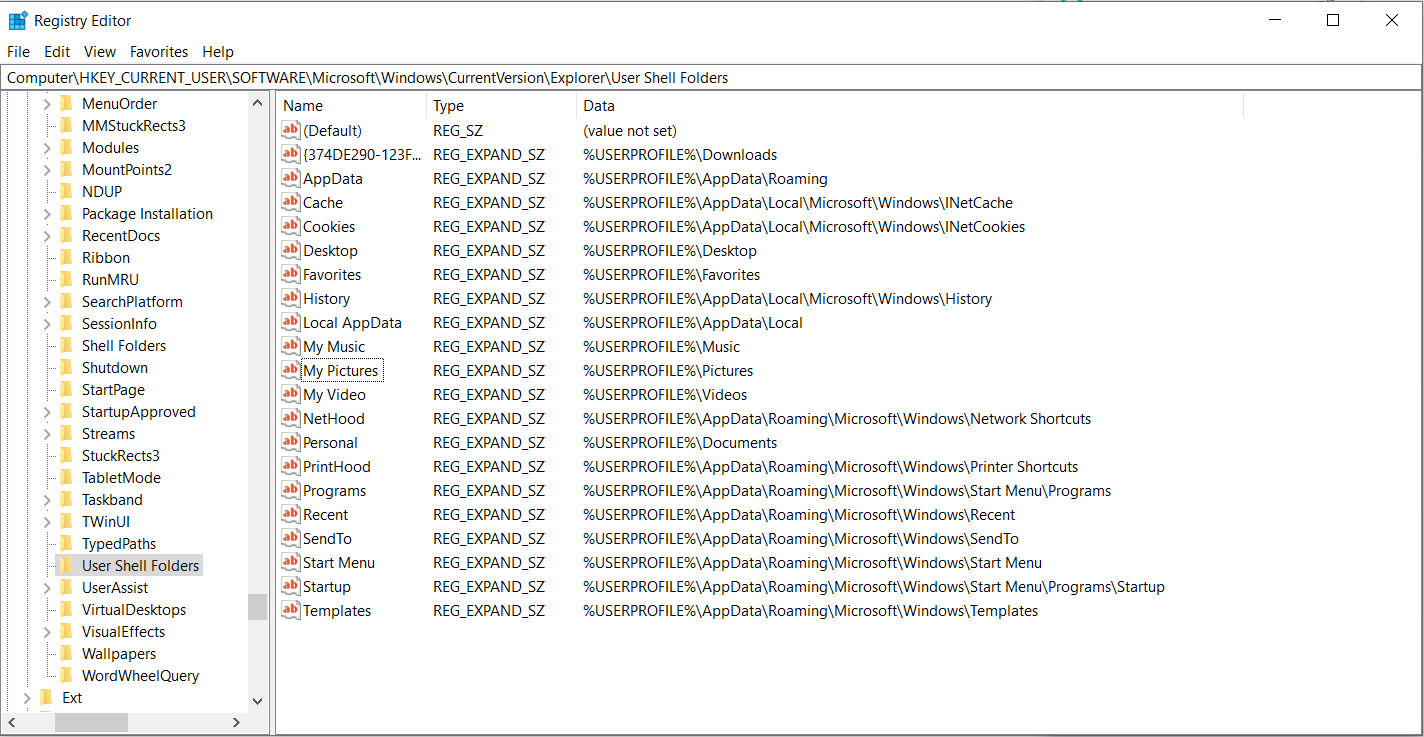Select the folder icon of the Wallpapers key
The width and height of the screenshot is (1424, 737).
click(67, 653)
